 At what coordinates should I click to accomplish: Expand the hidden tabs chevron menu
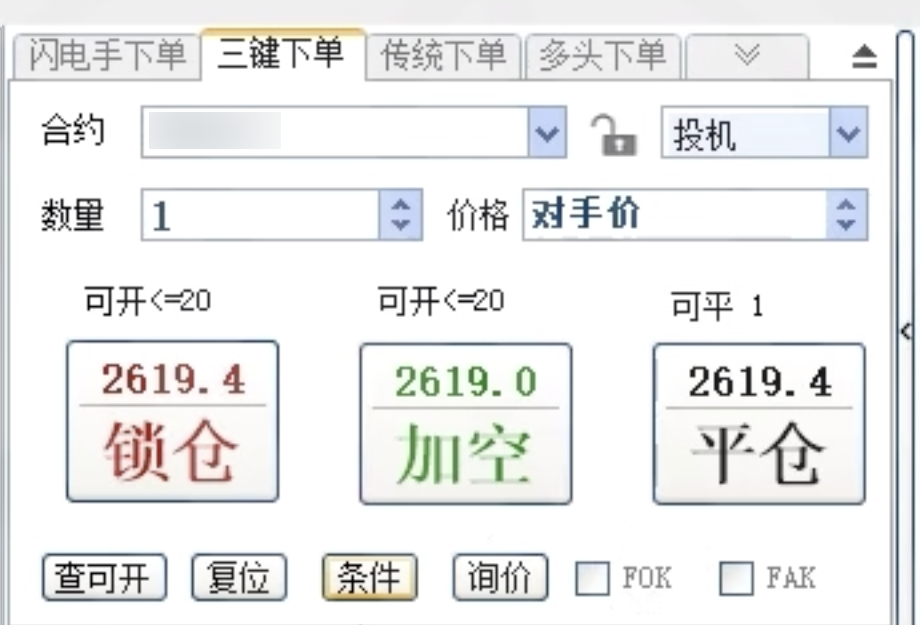(x=747, y=57)
